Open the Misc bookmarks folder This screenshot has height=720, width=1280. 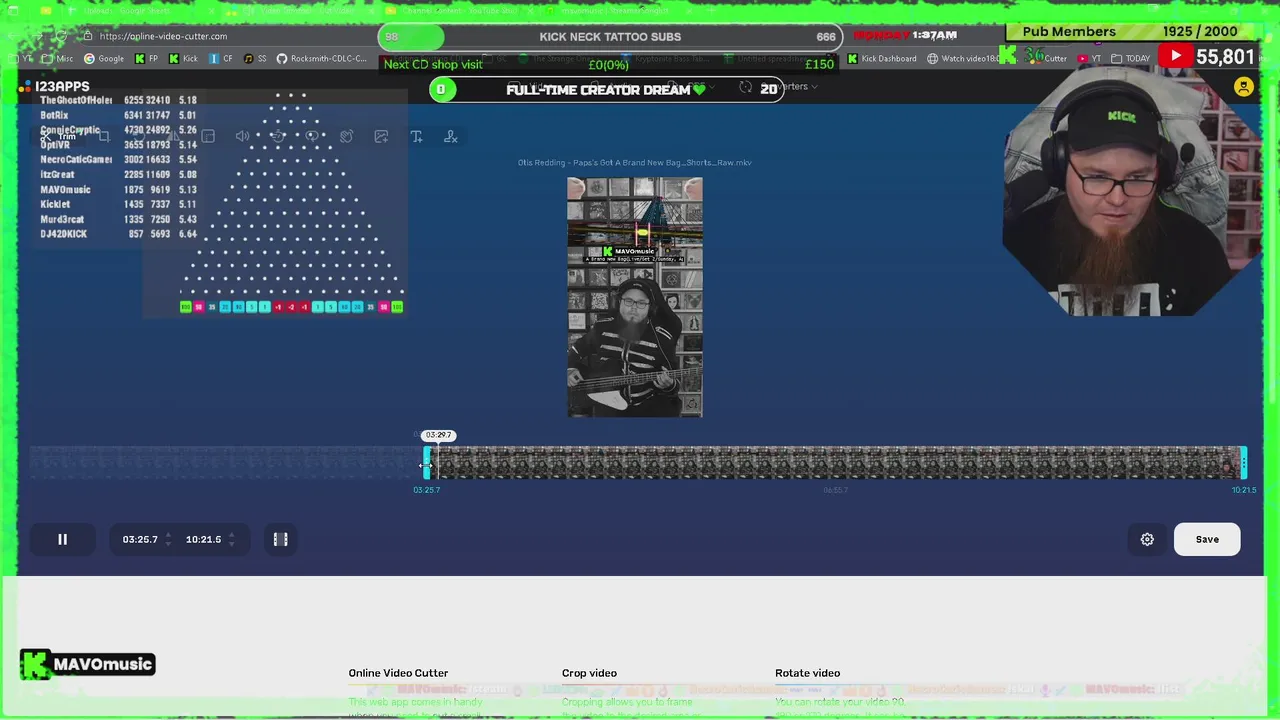coord(58,58)
